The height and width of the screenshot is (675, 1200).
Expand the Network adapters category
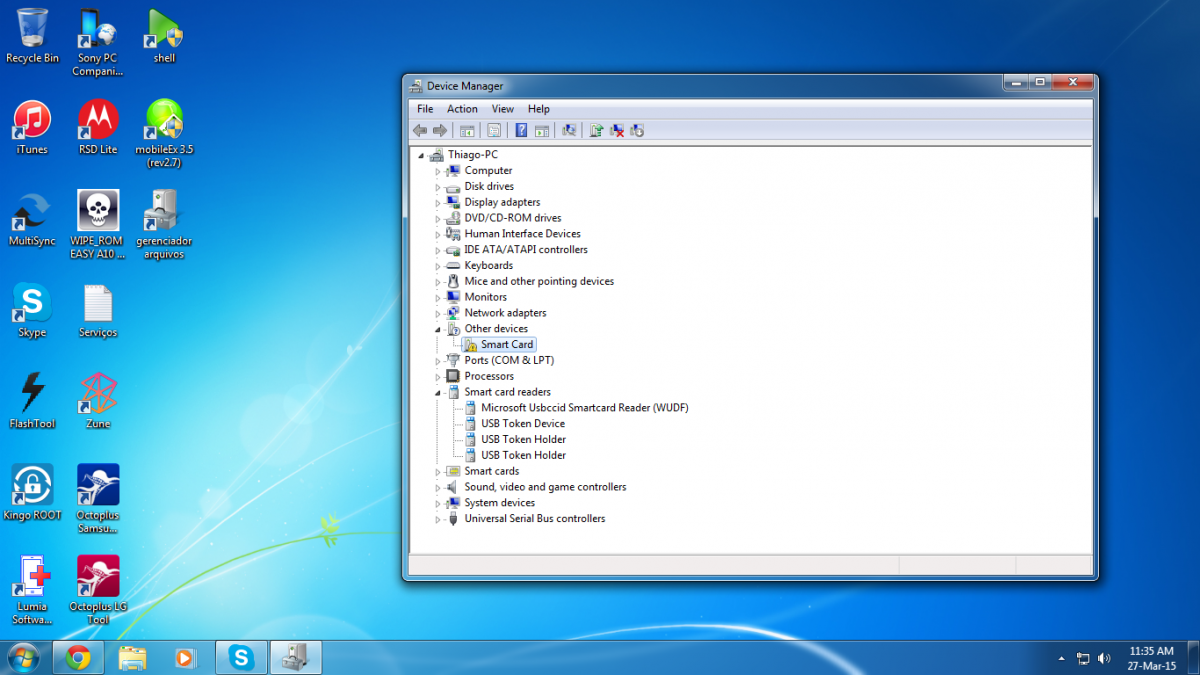[x=438, y=313]
